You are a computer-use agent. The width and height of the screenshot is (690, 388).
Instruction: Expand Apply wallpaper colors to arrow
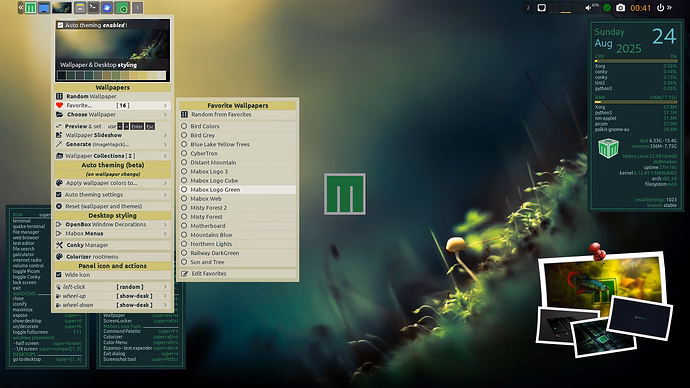point(165,183)
